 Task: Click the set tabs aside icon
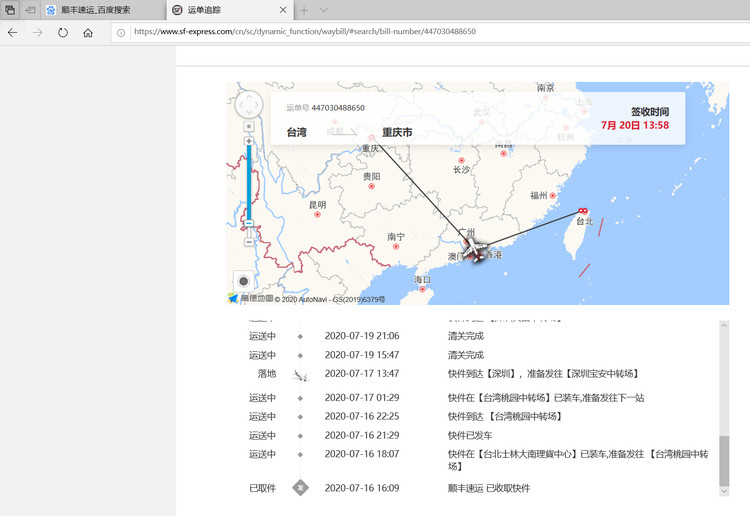coord(31,10)
